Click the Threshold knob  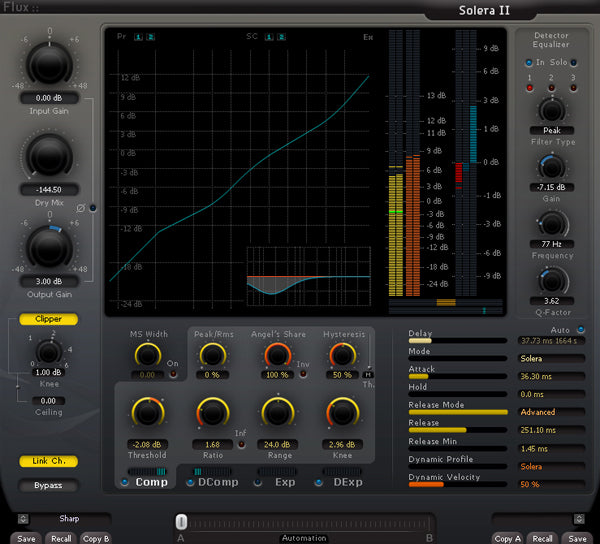pos(147,411)
